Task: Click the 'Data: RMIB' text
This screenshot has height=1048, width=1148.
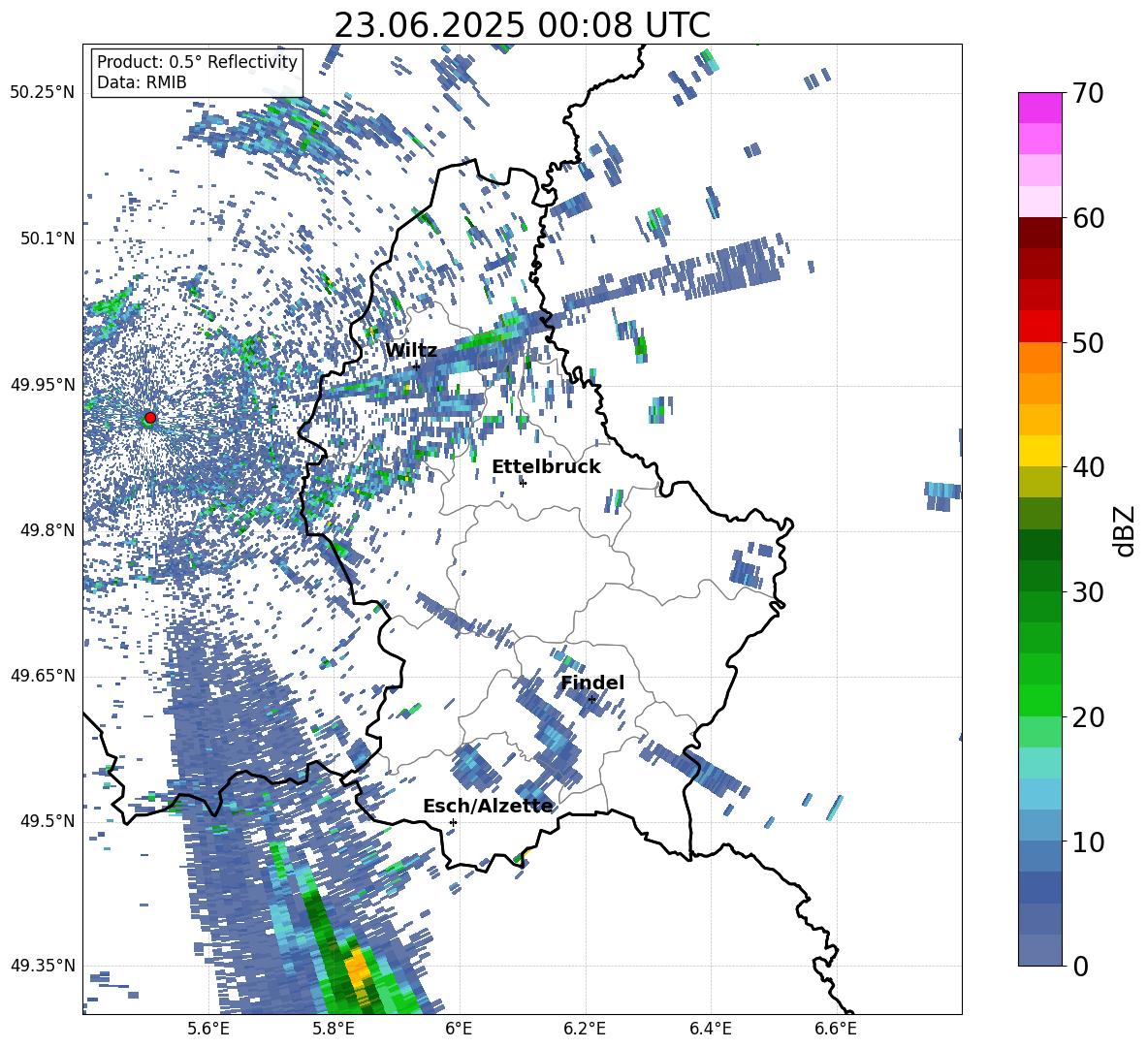Action: click(142, 82)
